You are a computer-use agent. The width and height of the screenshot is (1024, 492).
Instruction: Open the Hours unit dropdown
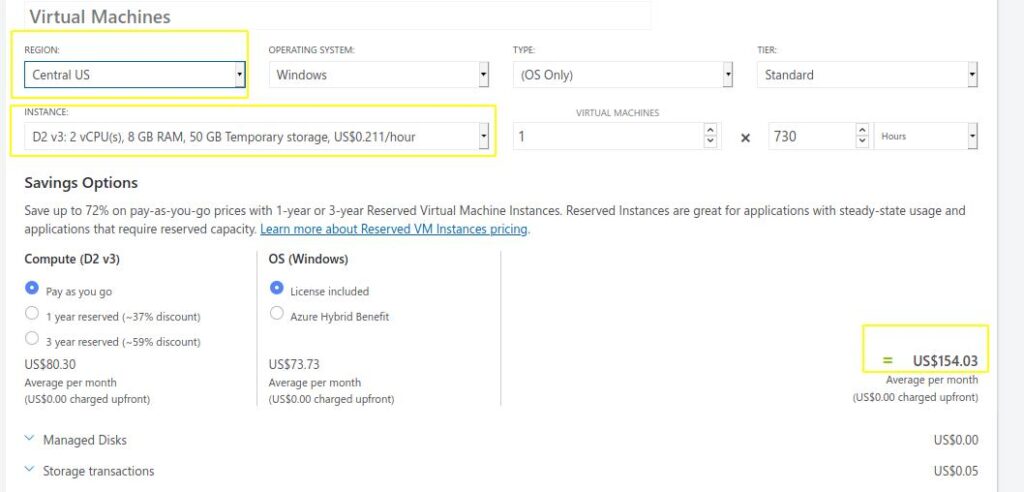point(925,137)
